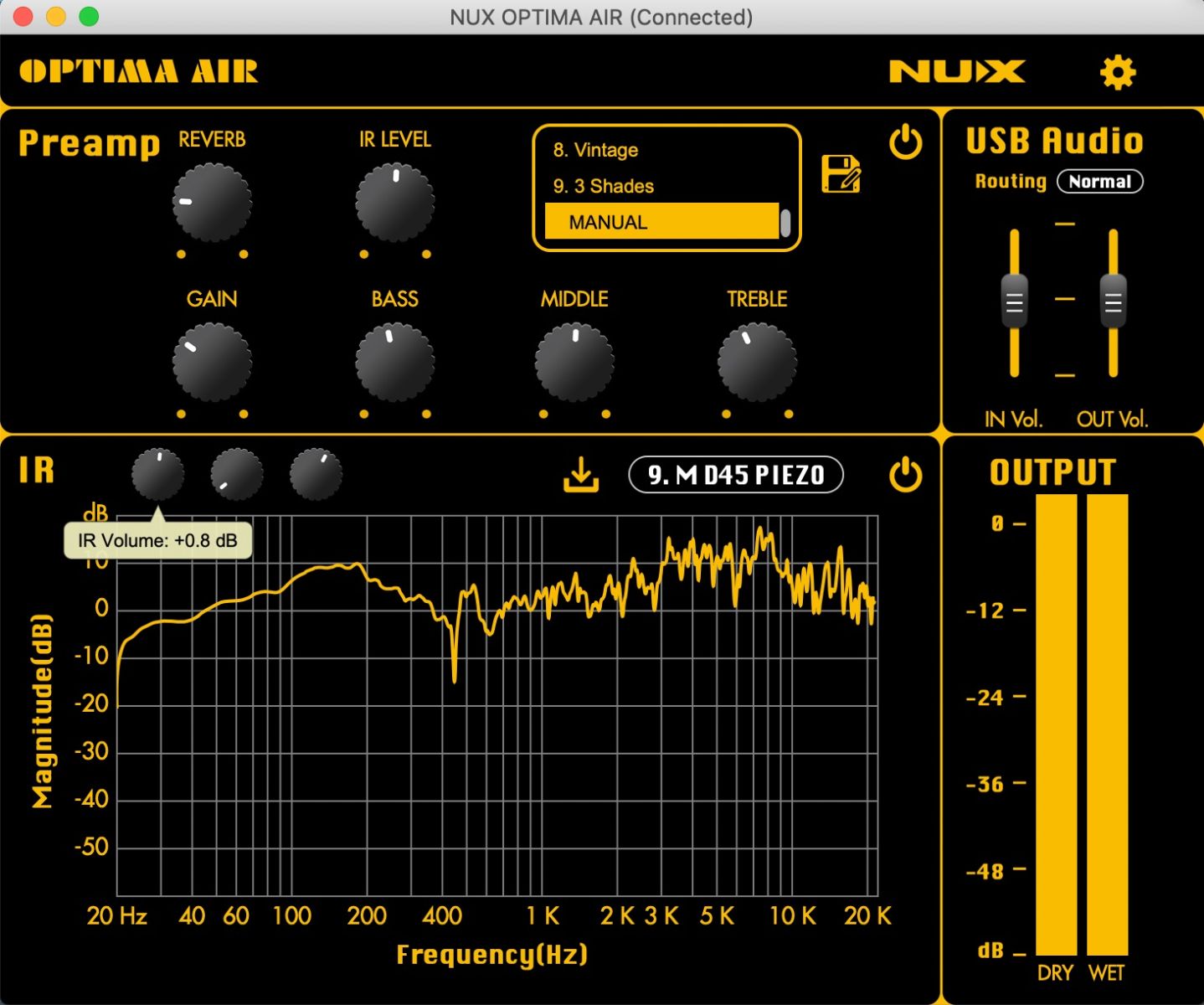This screenshot has height=1005, width=1204.
Task: Click the IR import download icon
Action: pyautogui.click(x=580, y=475)
